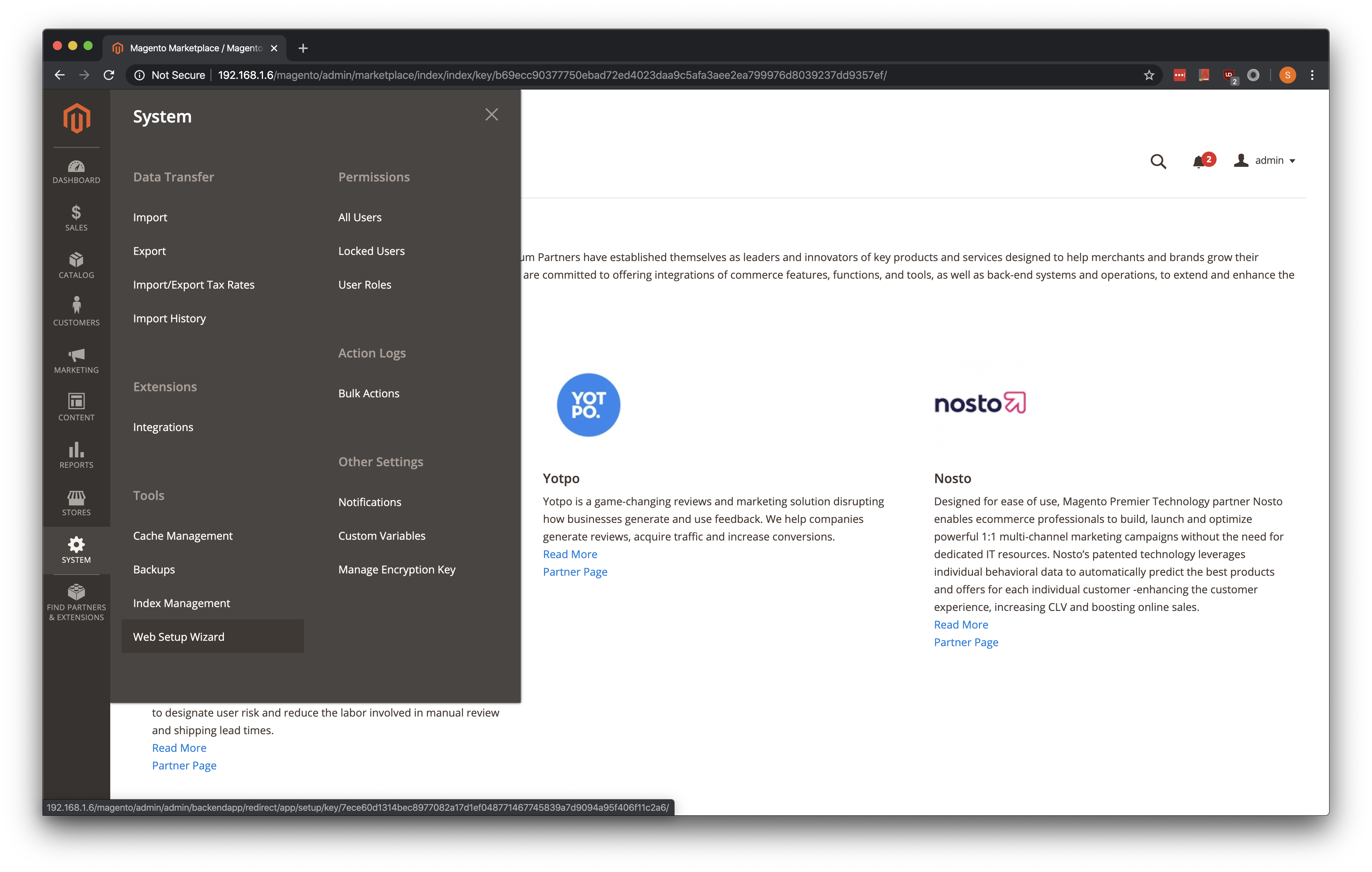
Task: Open Find Partners & Extensions in the sidebar
Action: [x=76, y=603]
